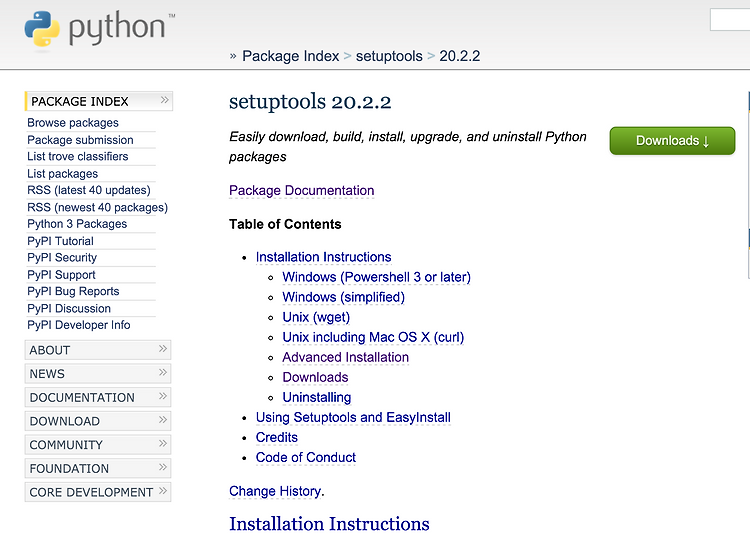This screenshot has height=543, width=750.
Task: Open PyPI Bug Reports link
Action: (73, 291)
